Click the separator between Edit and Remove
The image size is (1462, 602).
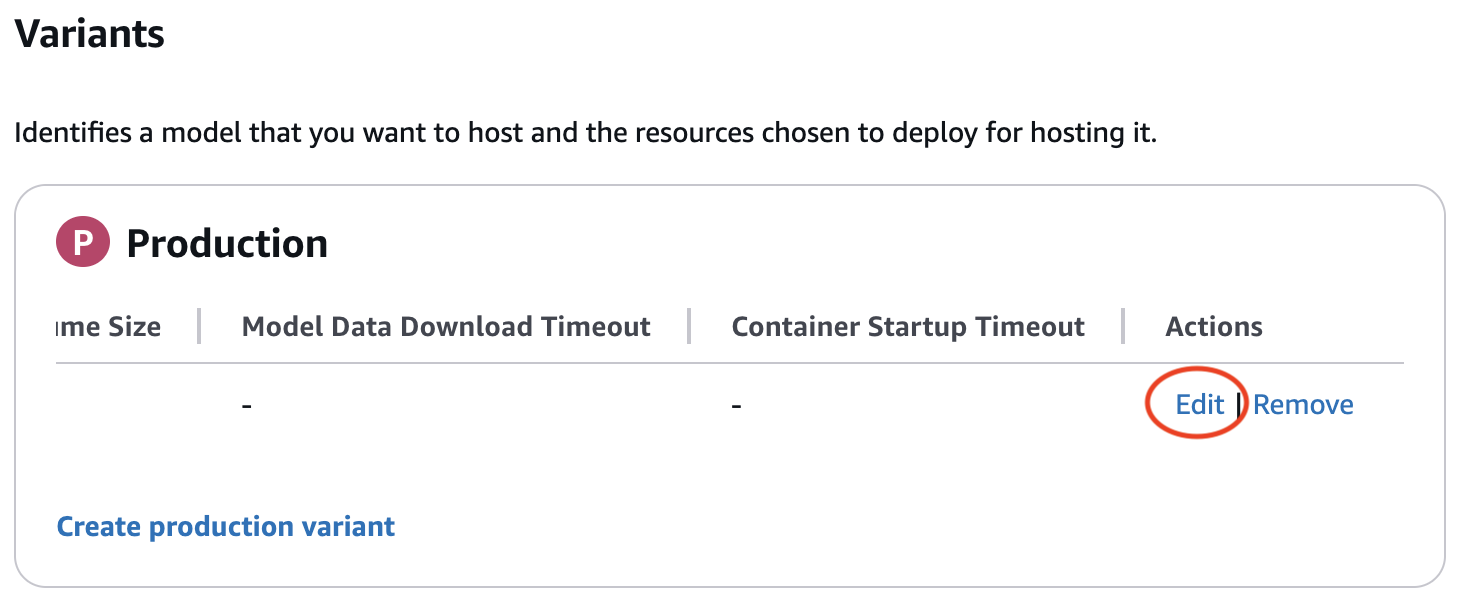(x=1239, y=404)
